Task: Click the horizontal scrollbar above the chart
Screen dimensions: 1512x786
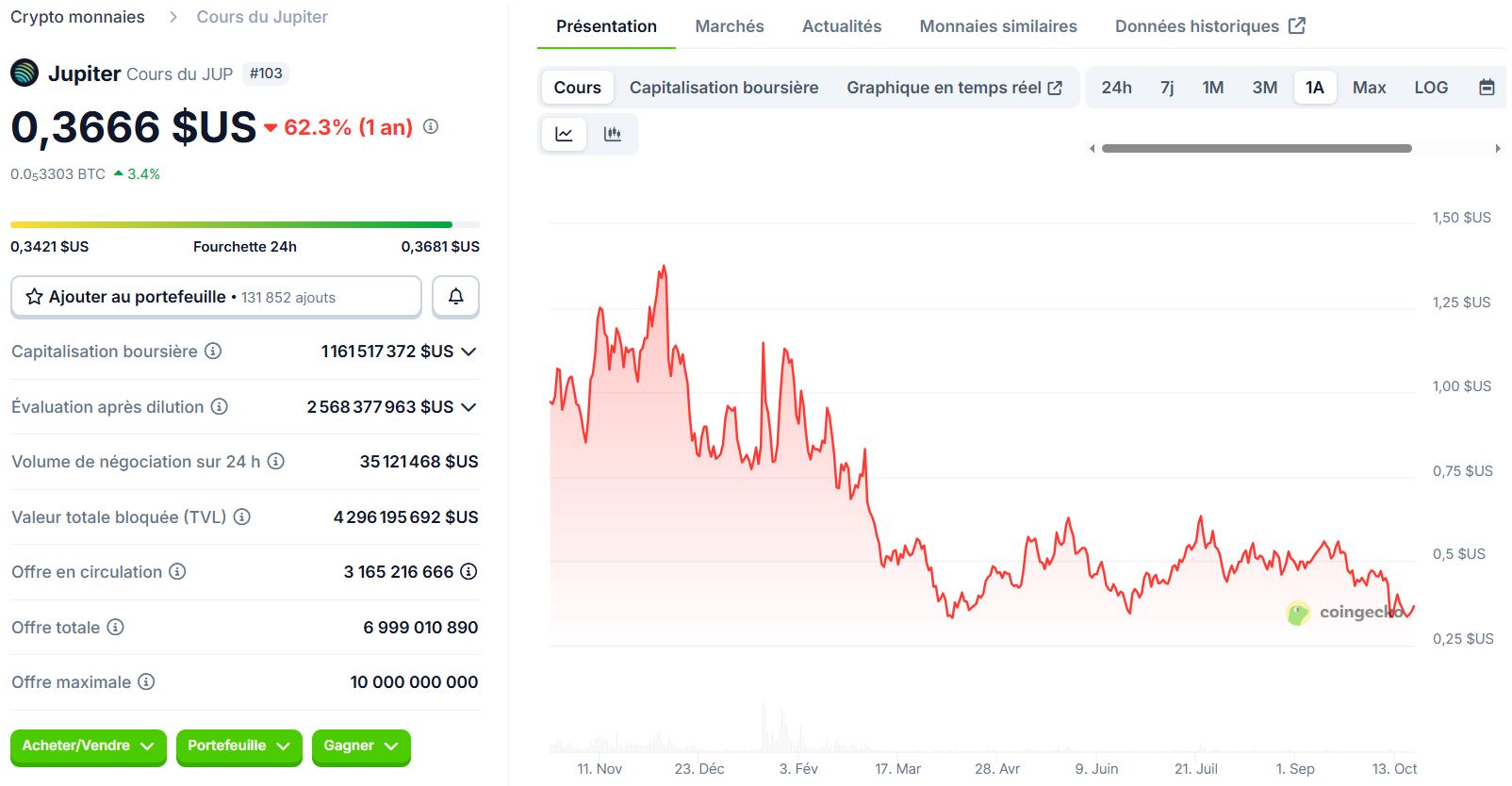Action: coord(1257,148)
